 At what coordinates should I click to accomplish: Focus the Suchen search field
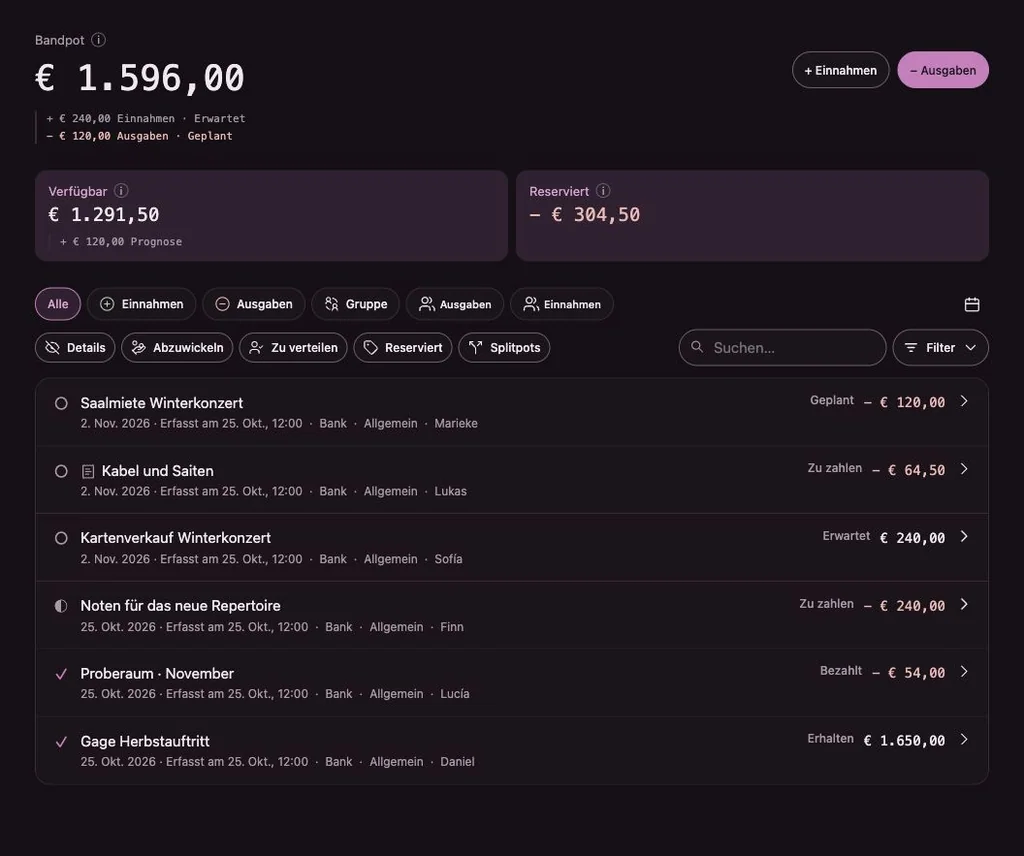click(x=782, y=347)
